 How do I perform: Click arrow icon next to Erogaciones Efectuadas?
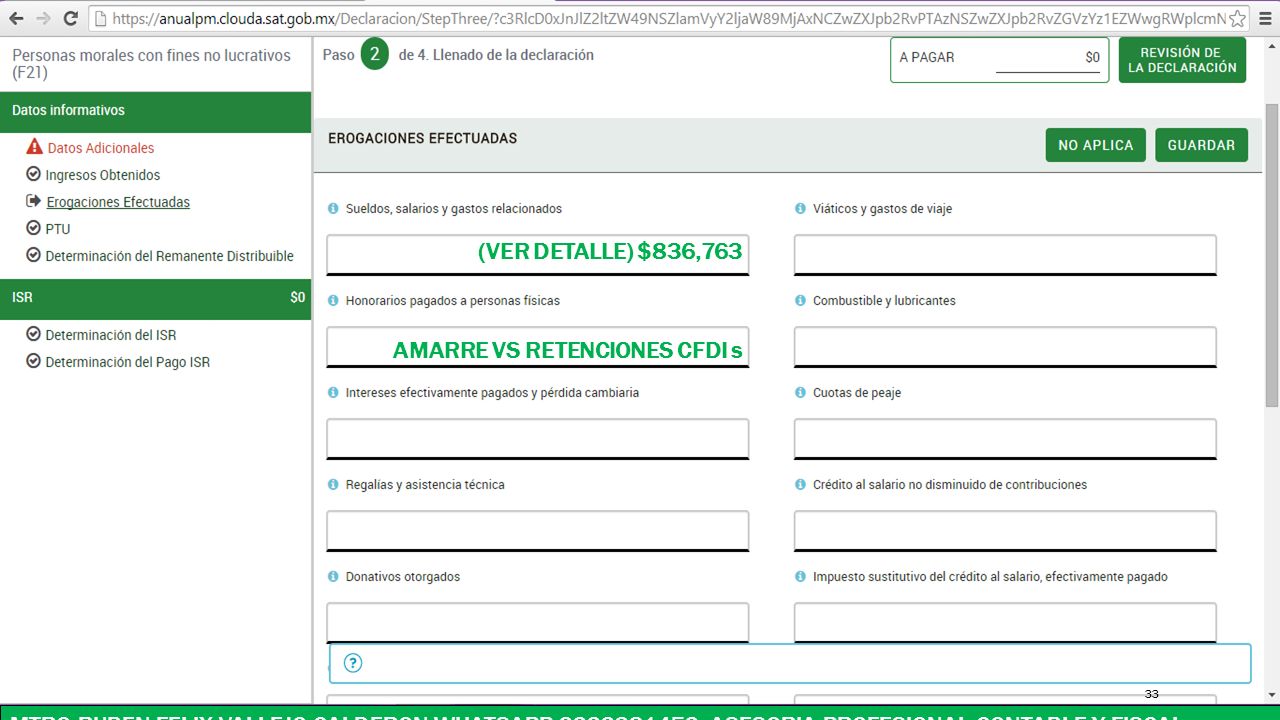33,201
